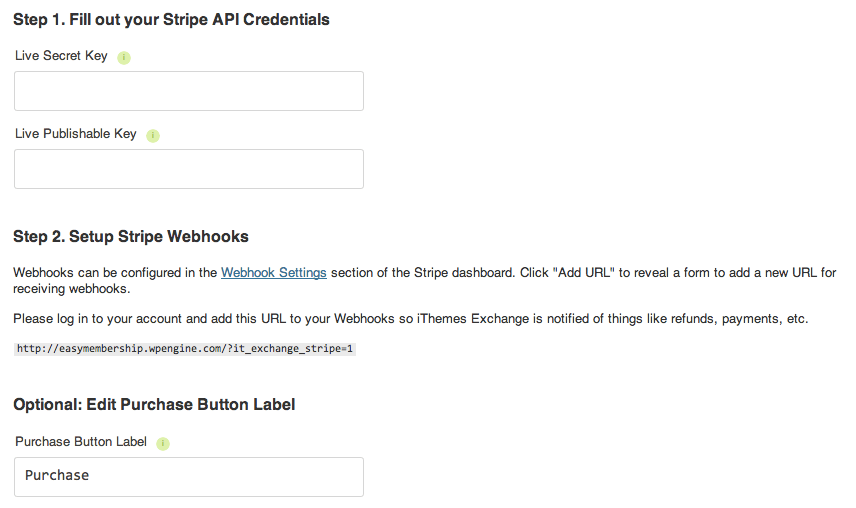This screenshot has height=508, width=856.
Task: Click the Purchase Button Label field label
Action: (80, 442)
